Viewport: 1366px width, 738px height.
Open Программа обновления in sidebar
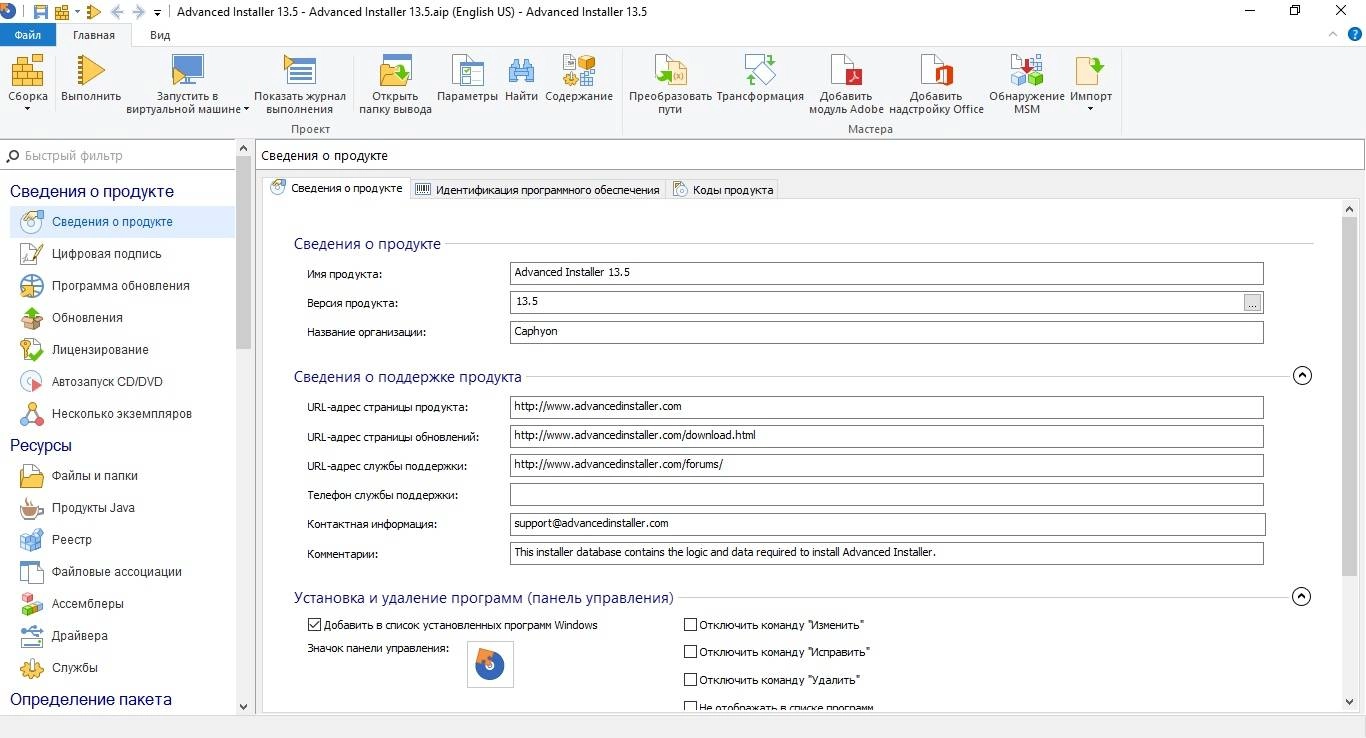pyautogui.click(x=122, y=286)
